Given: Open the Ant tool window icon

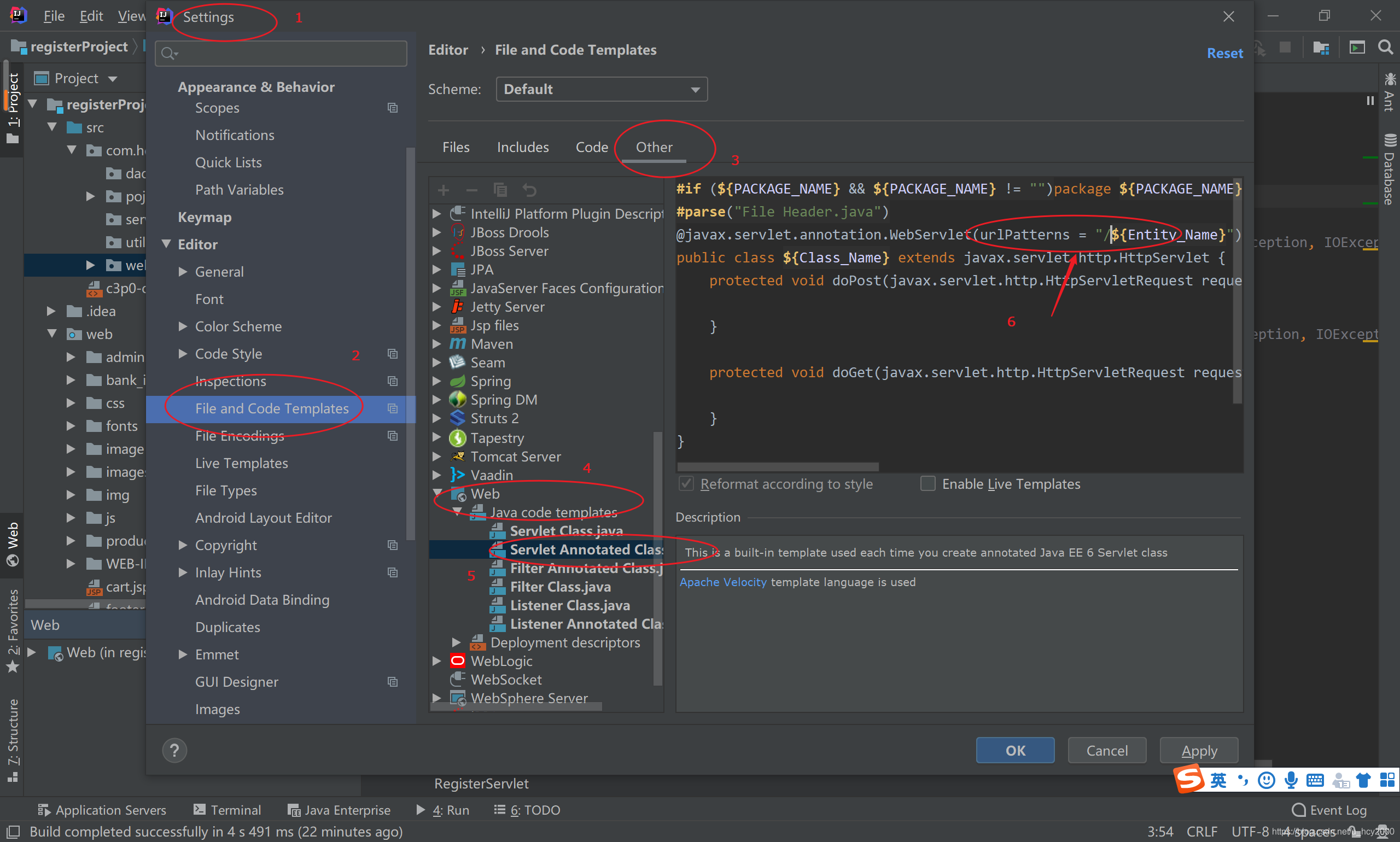Looking at the screenshot, I should (x=1389, y=92).
